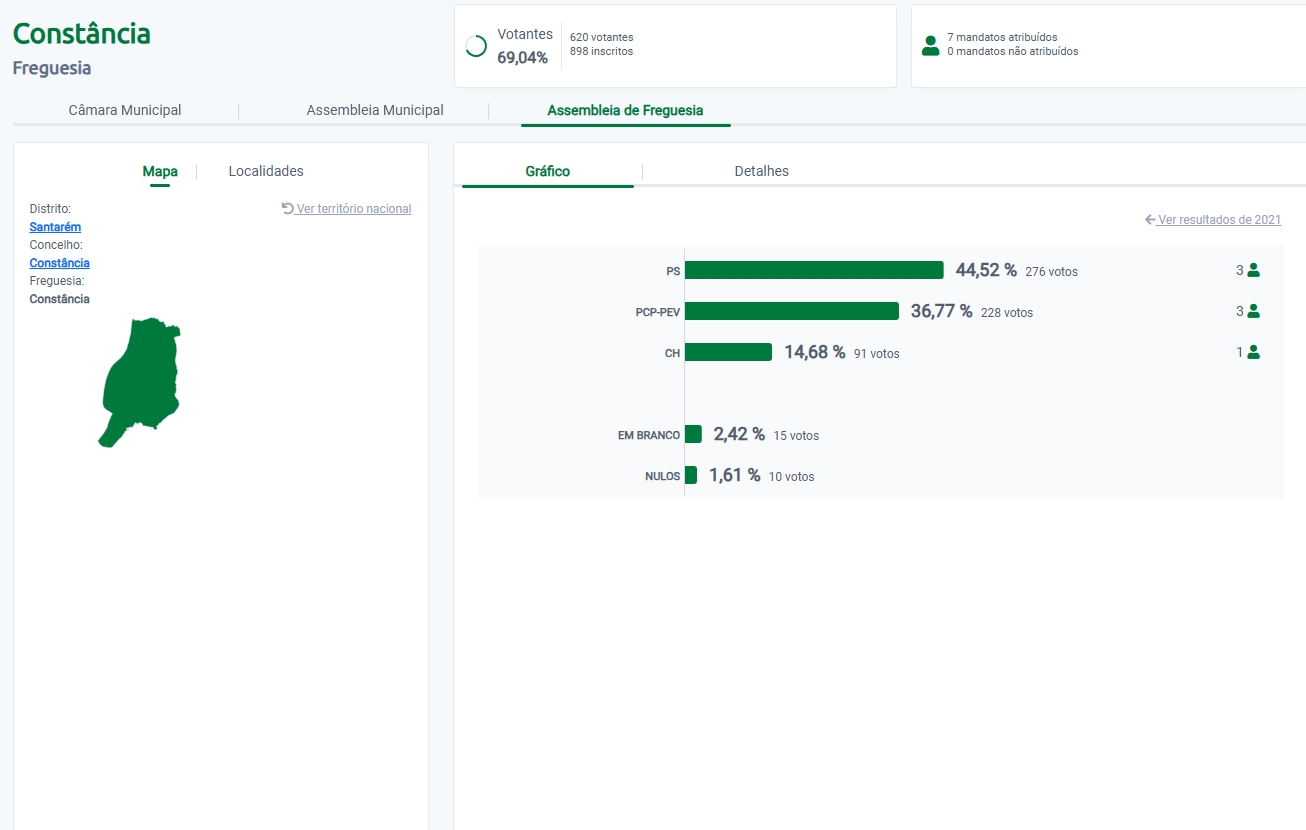Click the undo arrow beside Ver território nacional
1306x830 pixels.
click(x=288, y=208)
